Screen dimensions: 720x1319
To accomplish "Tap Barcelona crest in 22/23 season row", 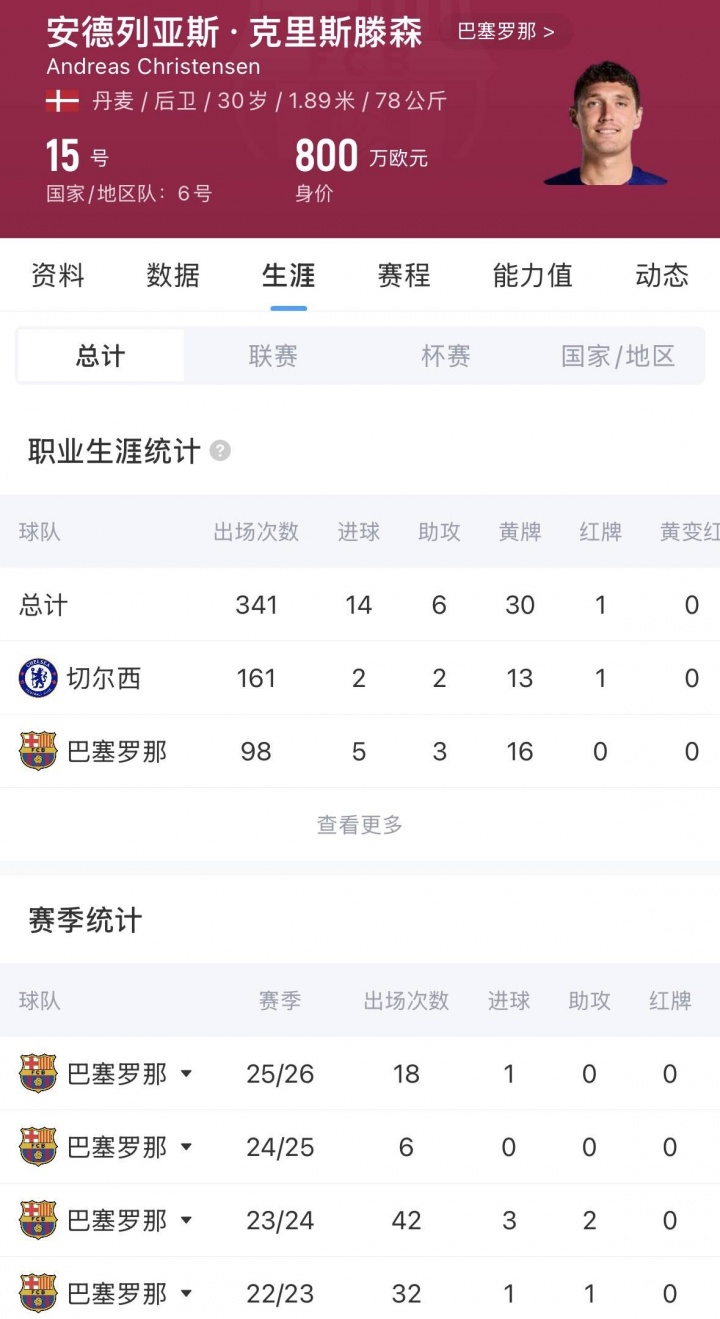I will coord(38,1293).
